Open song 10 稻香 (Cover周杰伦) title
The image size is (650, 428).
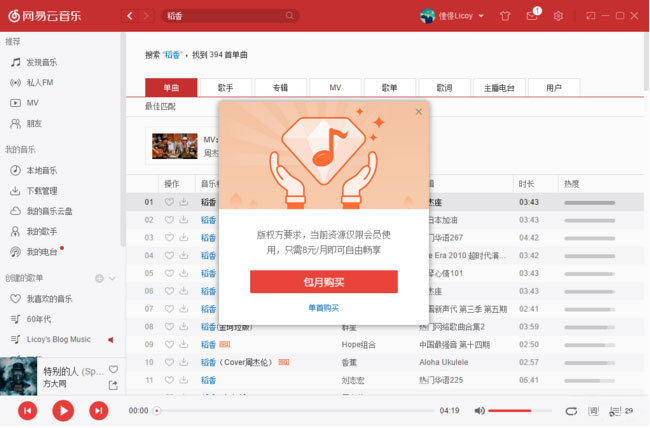click(x=237, y=362)
